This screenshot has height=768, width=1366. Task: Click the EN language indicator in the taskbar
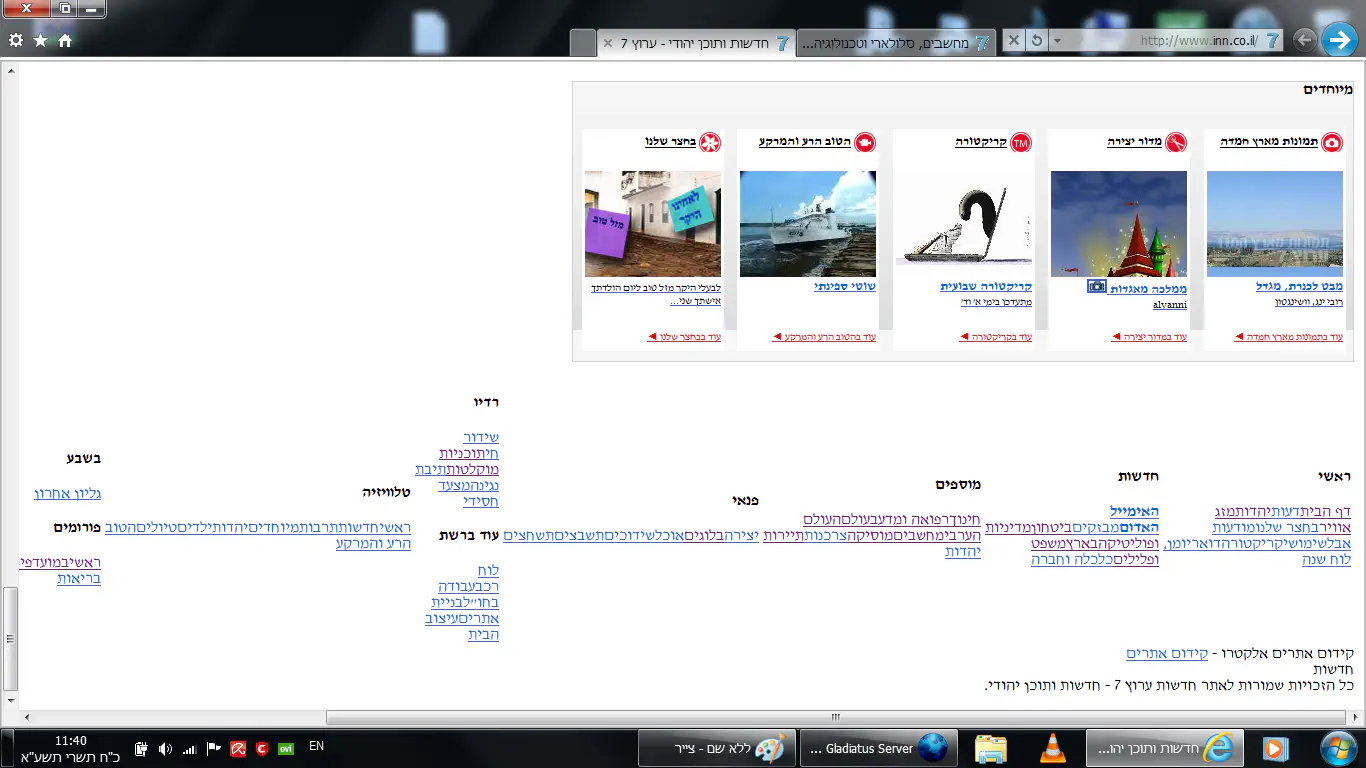(x=316, y=746)
